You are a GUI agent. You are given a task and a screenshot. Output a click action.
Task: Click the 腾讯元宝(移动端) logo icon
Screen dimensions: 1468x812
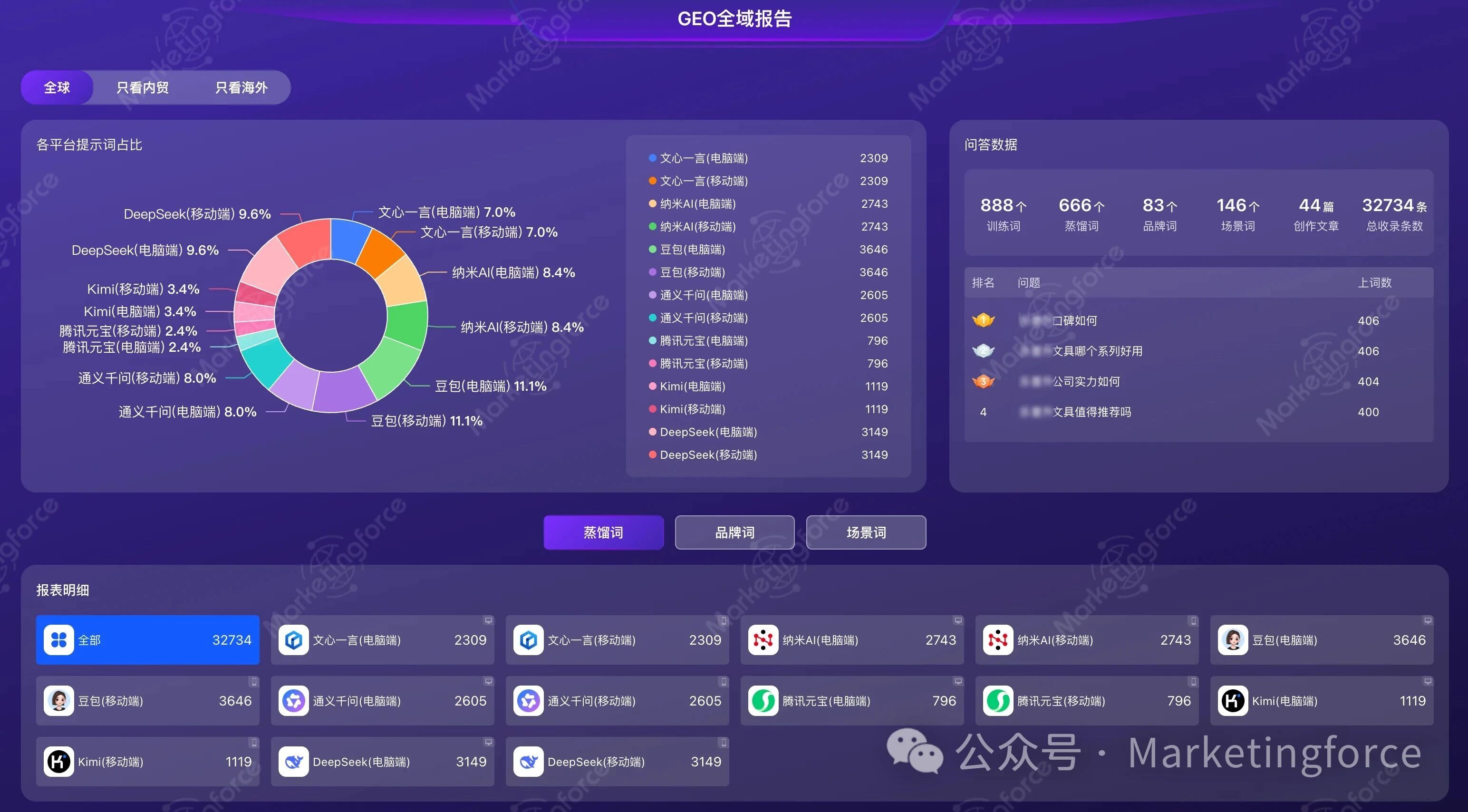[998, 701]
